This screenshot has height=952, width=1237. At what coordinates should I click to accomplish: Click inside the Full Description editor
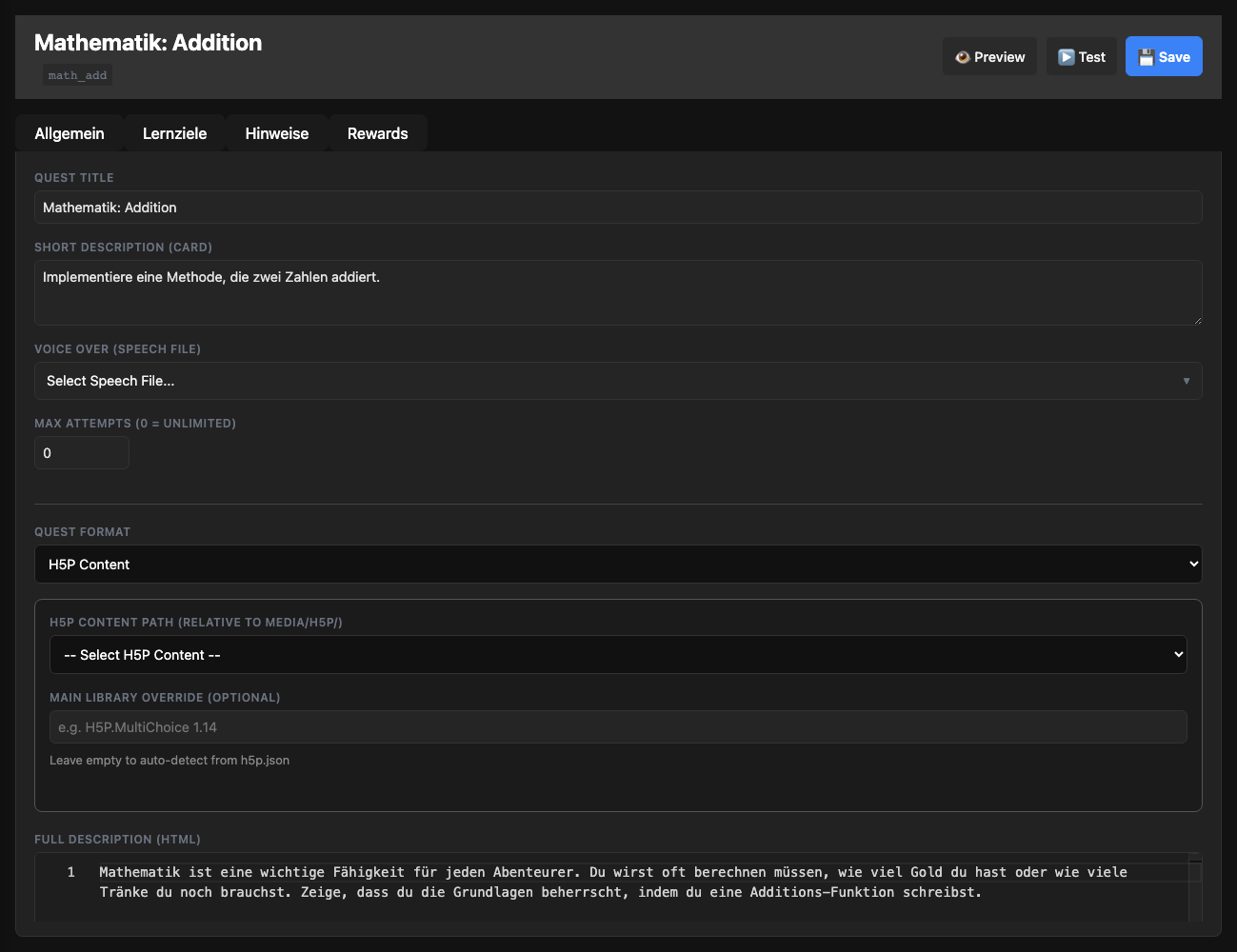click(618, 882)
